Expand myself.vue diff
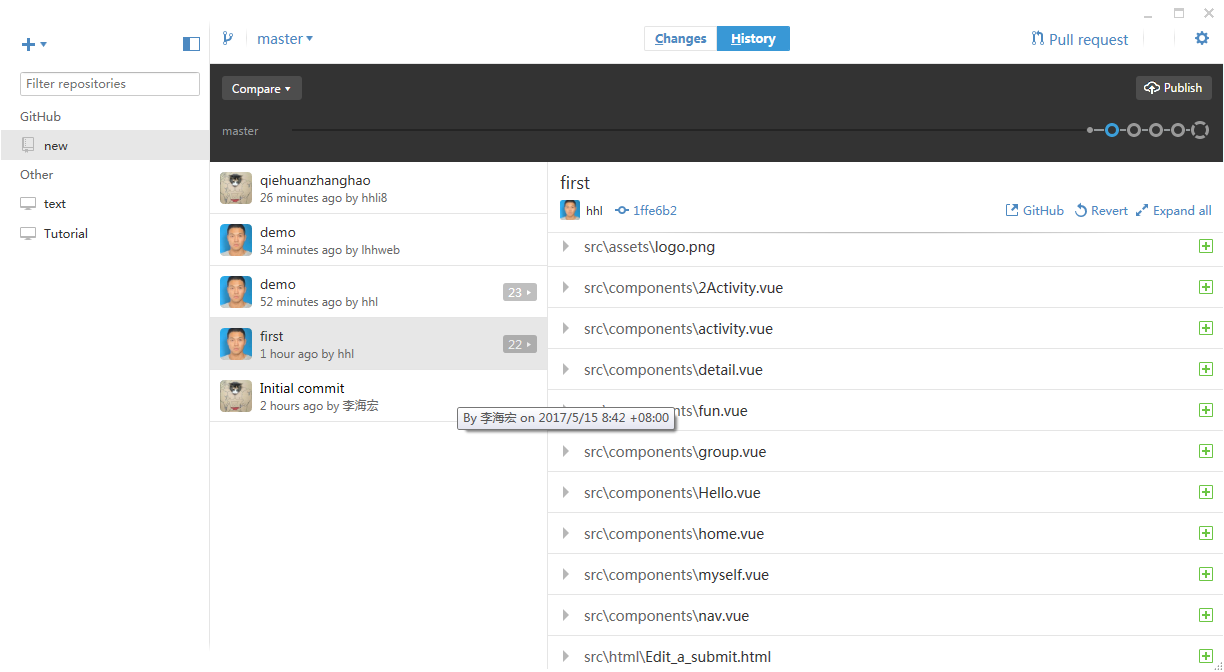 point(566,574)
